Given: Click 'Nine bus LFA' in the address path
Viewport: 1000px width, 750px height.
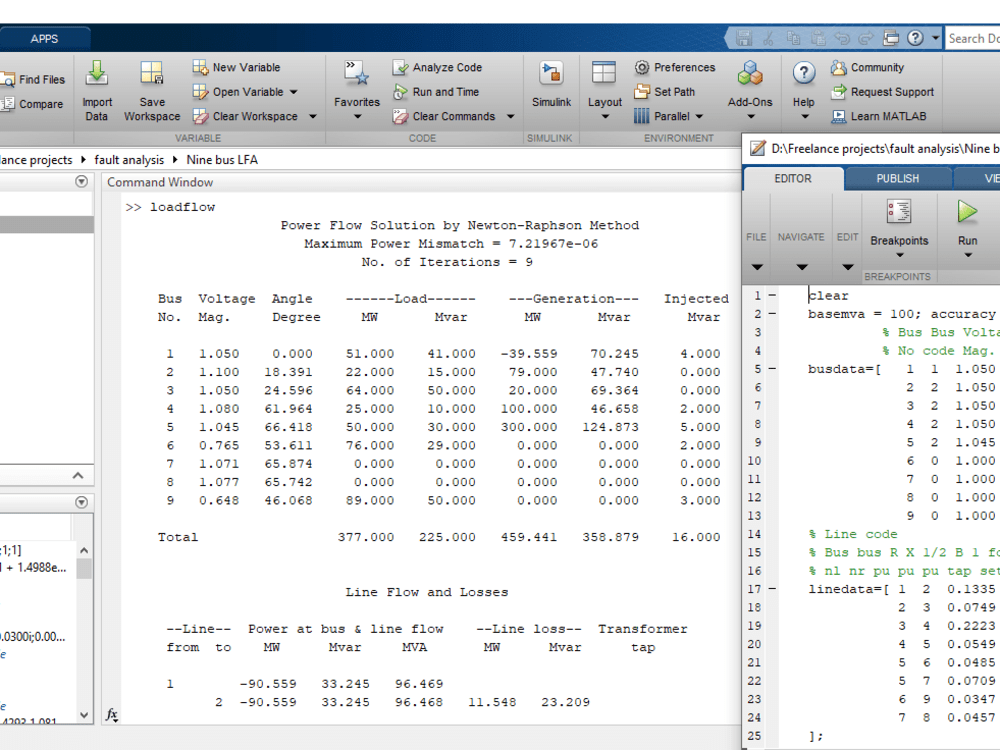Looking at the screenshot, I should [x=222, y=160].
